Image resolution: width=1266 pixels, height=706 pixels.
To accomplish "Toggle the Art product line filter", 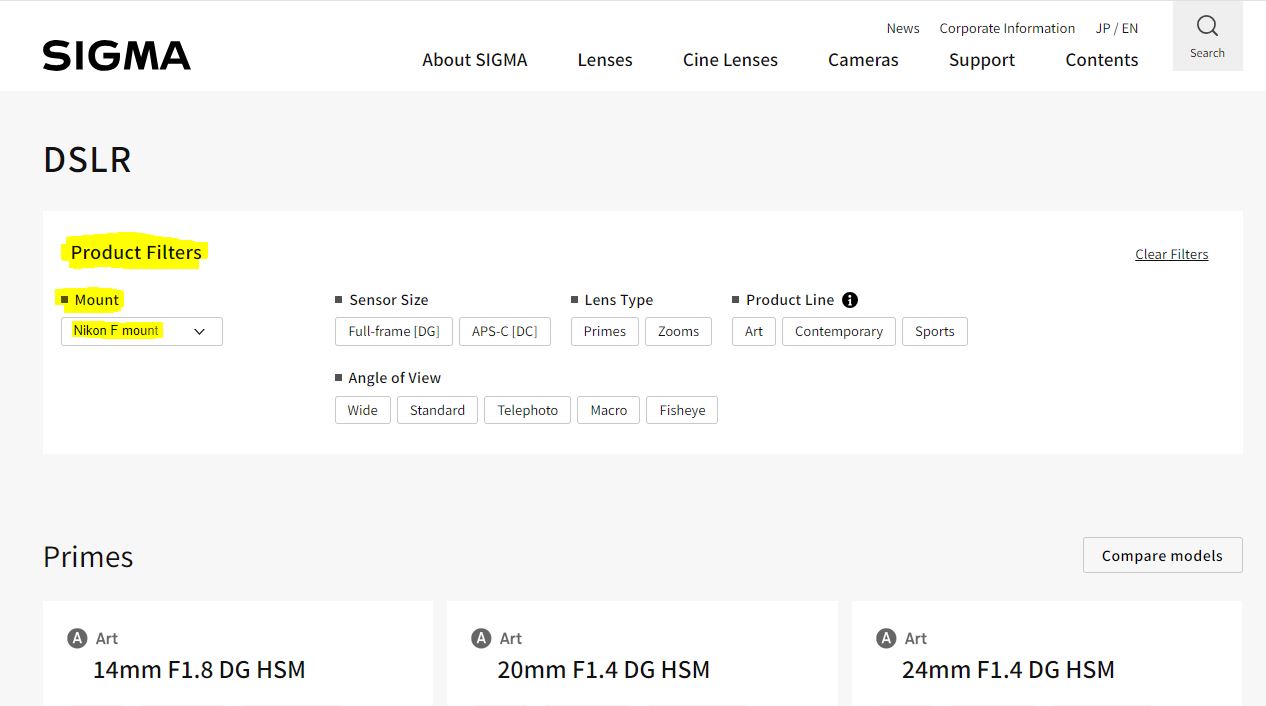I will pos(754,331).
